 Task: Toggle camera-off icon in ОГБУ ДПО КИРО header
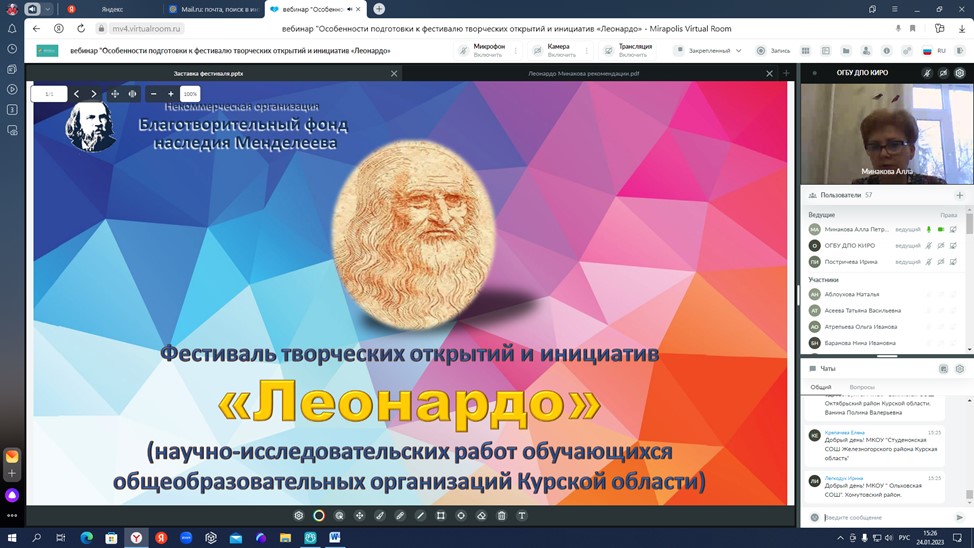[944, 73]
